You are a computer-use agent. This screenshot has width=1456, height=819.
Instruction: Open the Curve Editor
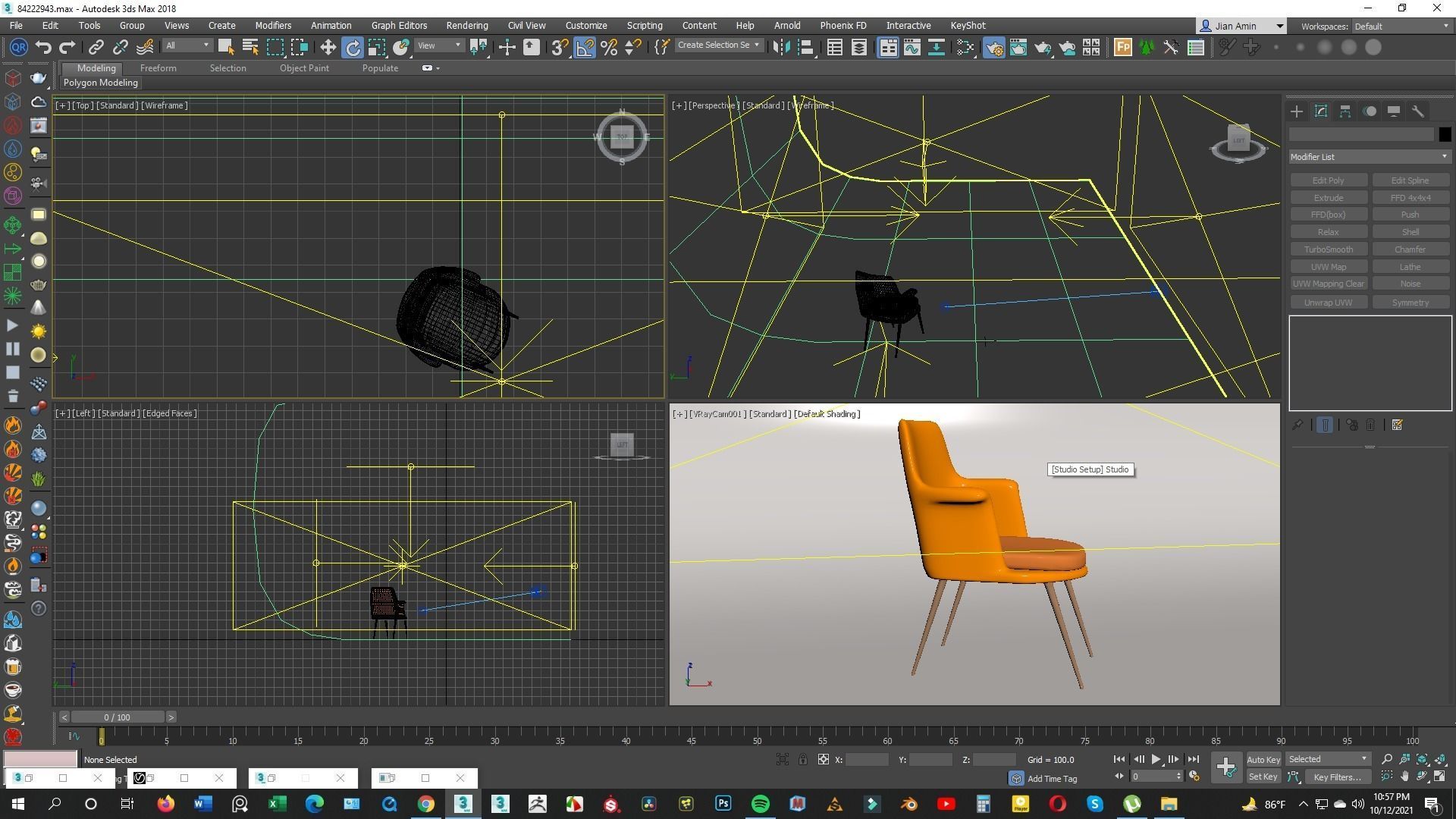(x=912, y=47)
